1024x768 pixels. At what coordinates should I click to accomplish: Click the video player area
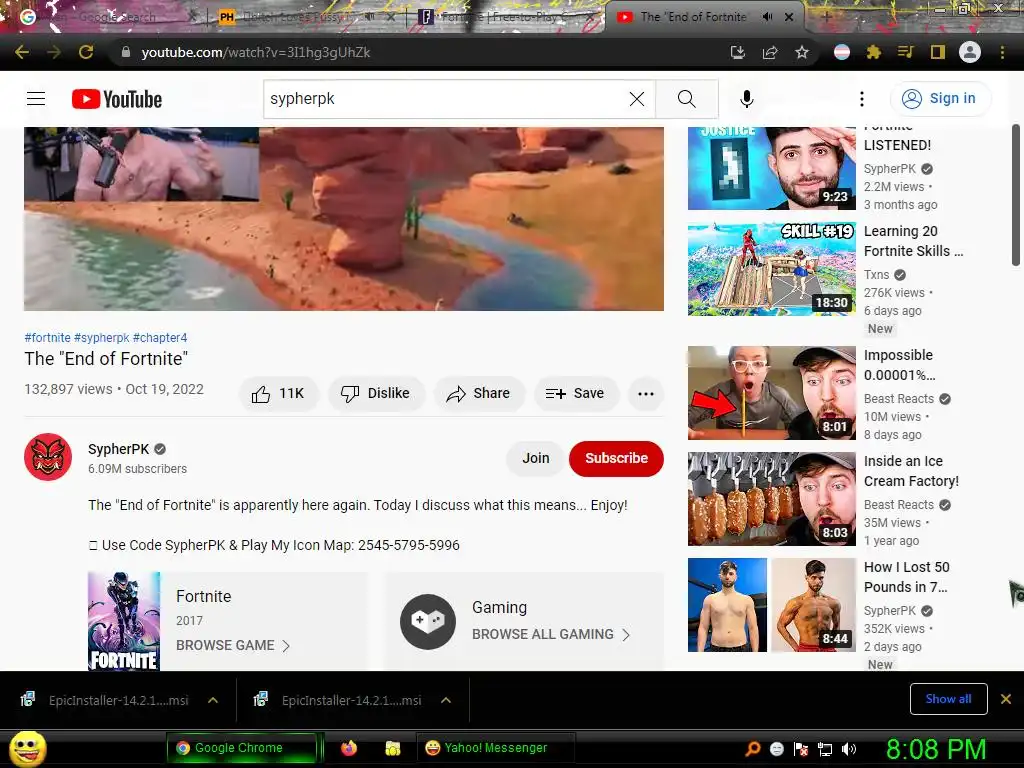coord(344,219)
